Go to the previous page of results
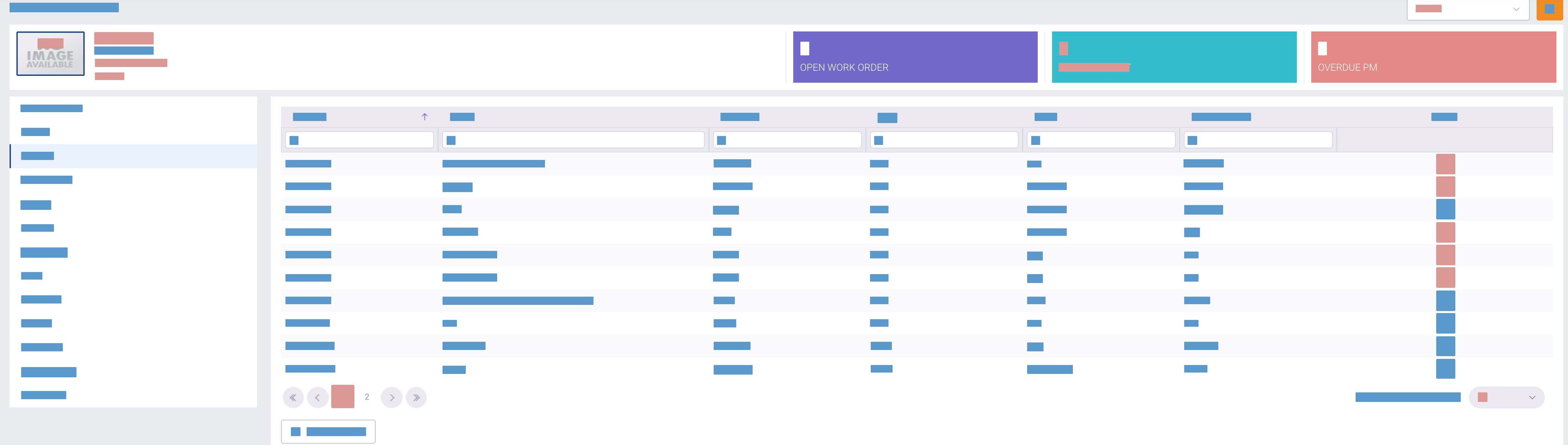The image size is (1568, 445). tap(317, 397)
